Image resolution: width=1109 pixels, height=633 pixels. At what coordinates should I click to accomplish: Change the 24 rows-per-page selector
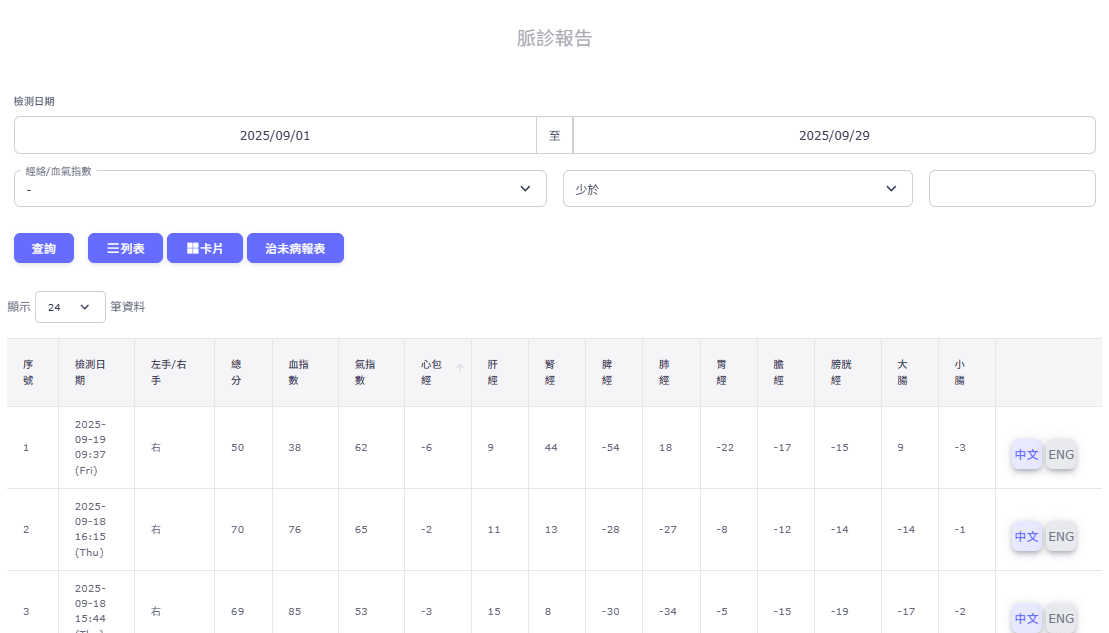click(x=70, y=307)
